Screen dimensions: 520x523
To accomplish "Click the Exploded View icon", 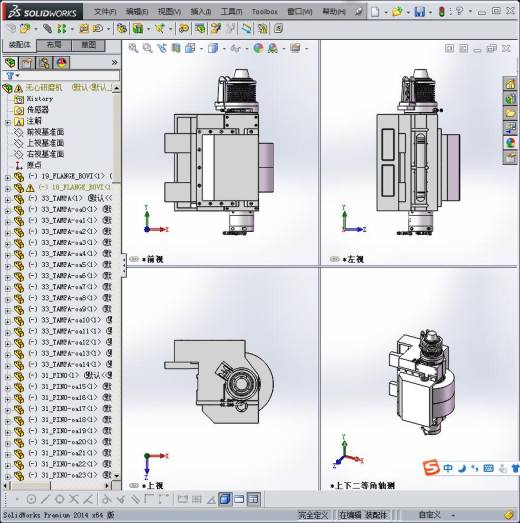I will pos(215,29).
